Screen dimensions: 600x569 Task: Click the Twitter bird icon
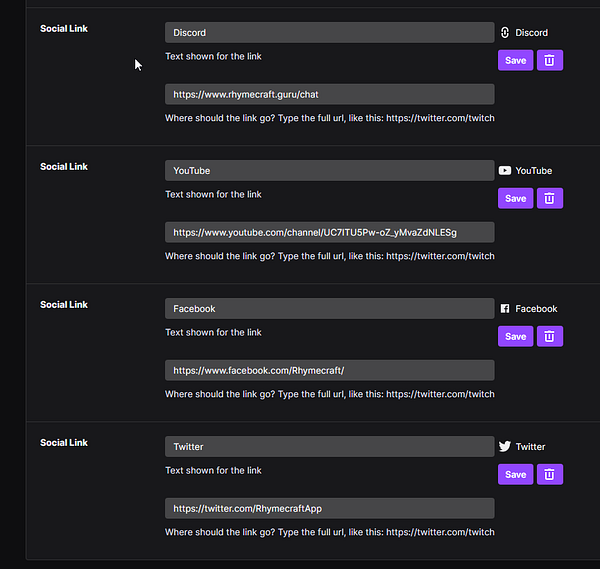click(505, 447)
